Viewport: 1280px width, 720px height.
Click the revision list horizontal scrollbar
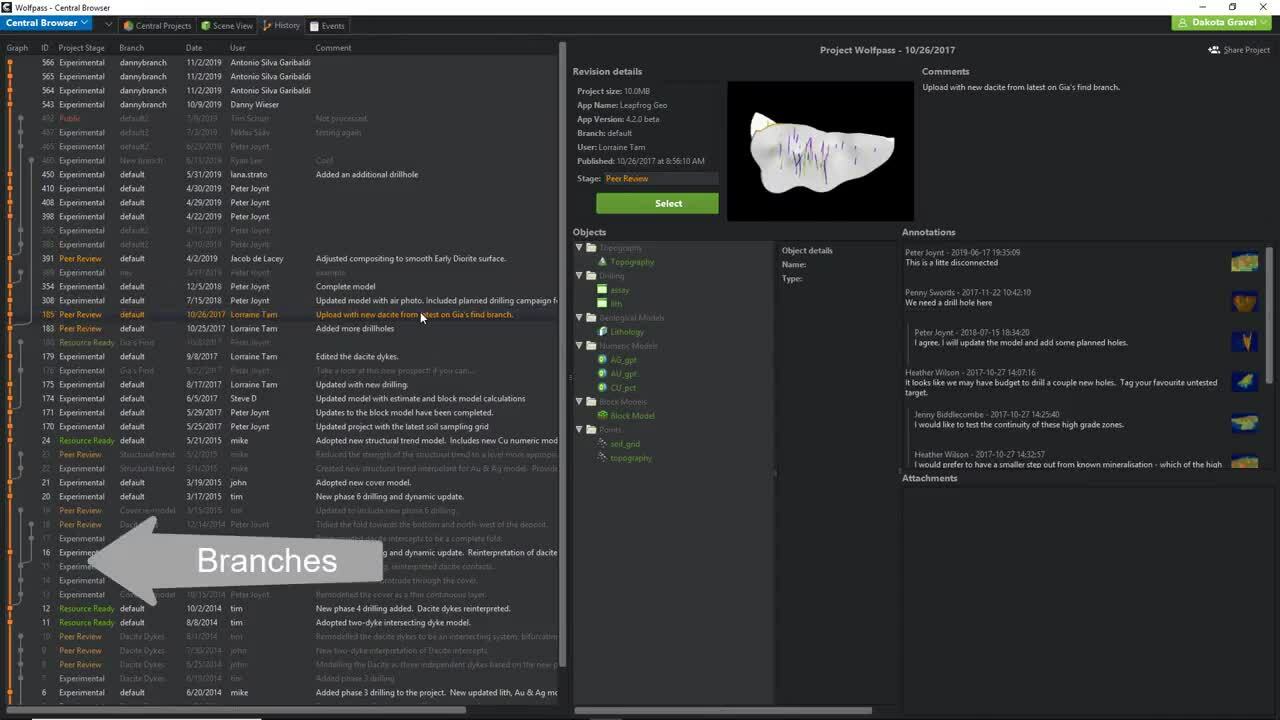tap(235, 711)
